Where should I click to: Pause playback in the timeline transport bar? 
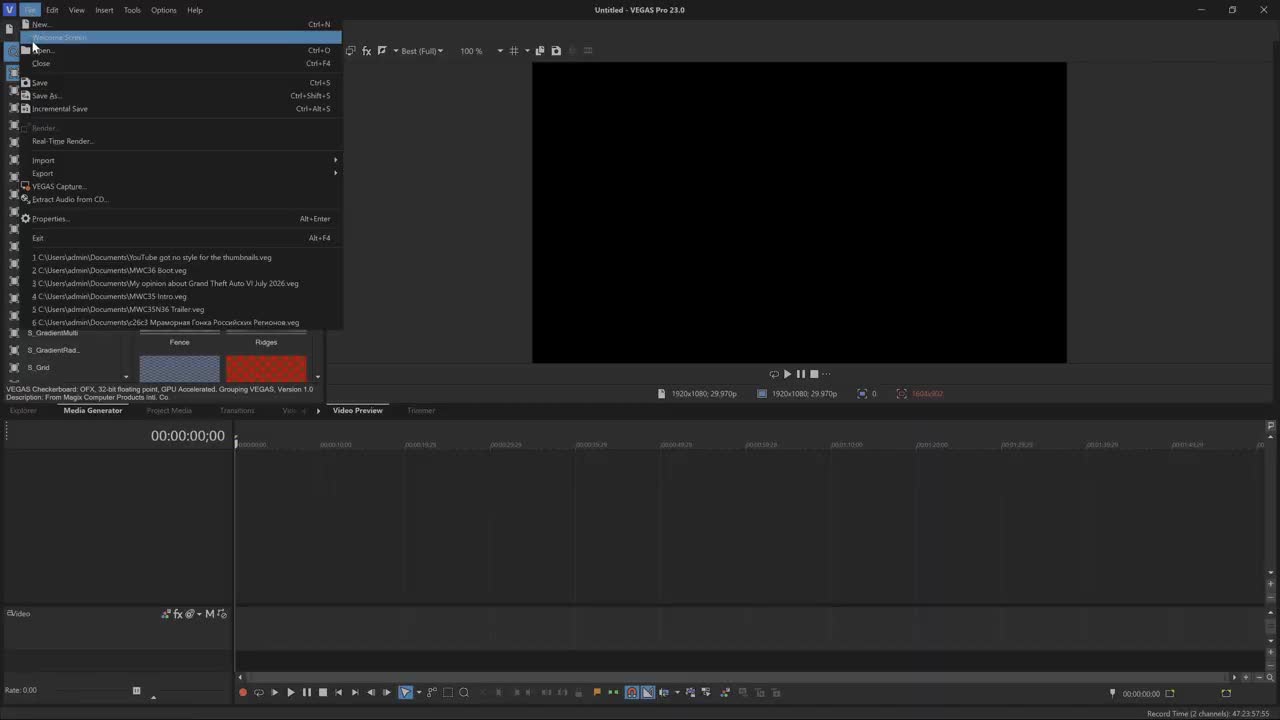point(307,692)
